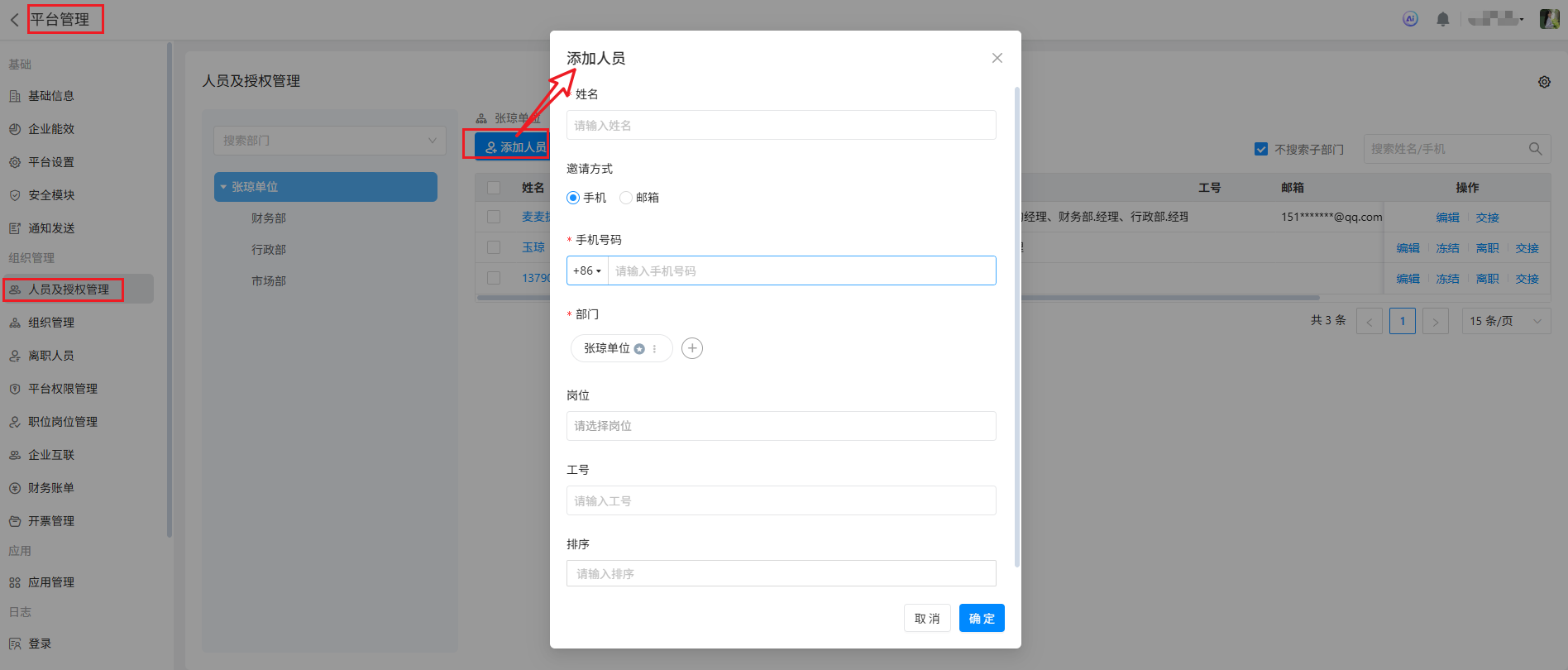1568x670 pixels.
Task: Select the 邮箱 invitation radio
Action: point(626,198)
